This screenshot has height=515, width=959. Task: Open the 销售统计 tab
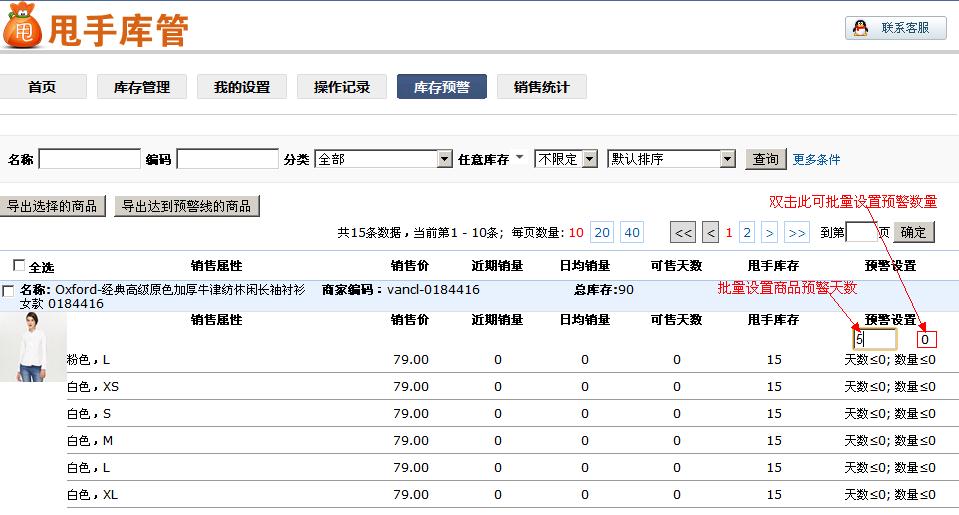point(542,87)
